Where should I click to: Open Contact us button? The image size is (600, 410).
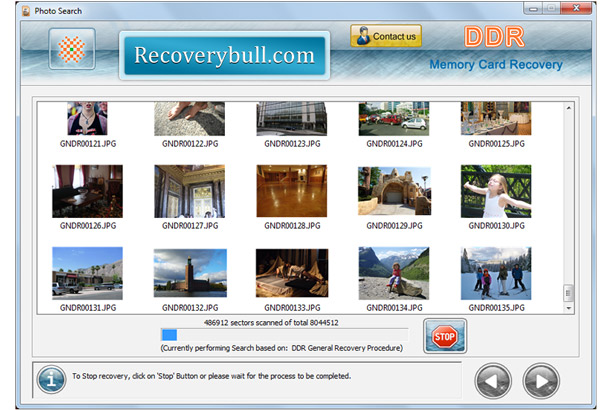click(386, 36)
